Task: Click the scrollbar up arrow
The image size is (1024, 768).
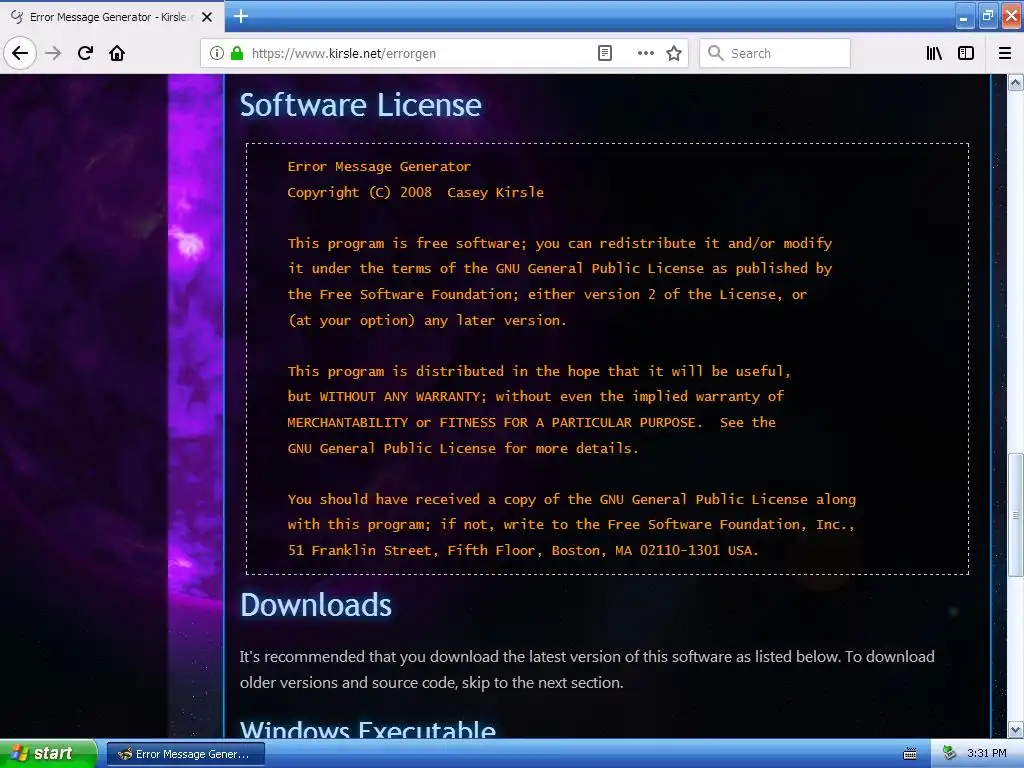Action: coord(1016,82)
